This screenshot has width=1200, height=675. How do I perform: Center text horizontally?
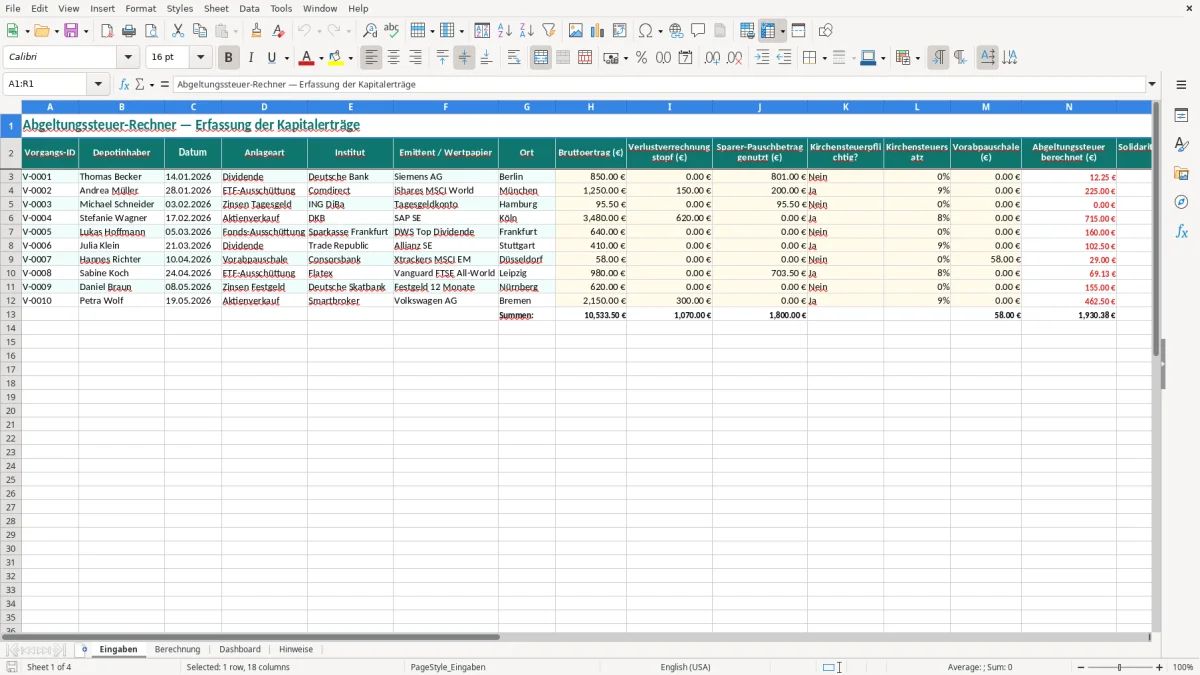pos(394,58)
